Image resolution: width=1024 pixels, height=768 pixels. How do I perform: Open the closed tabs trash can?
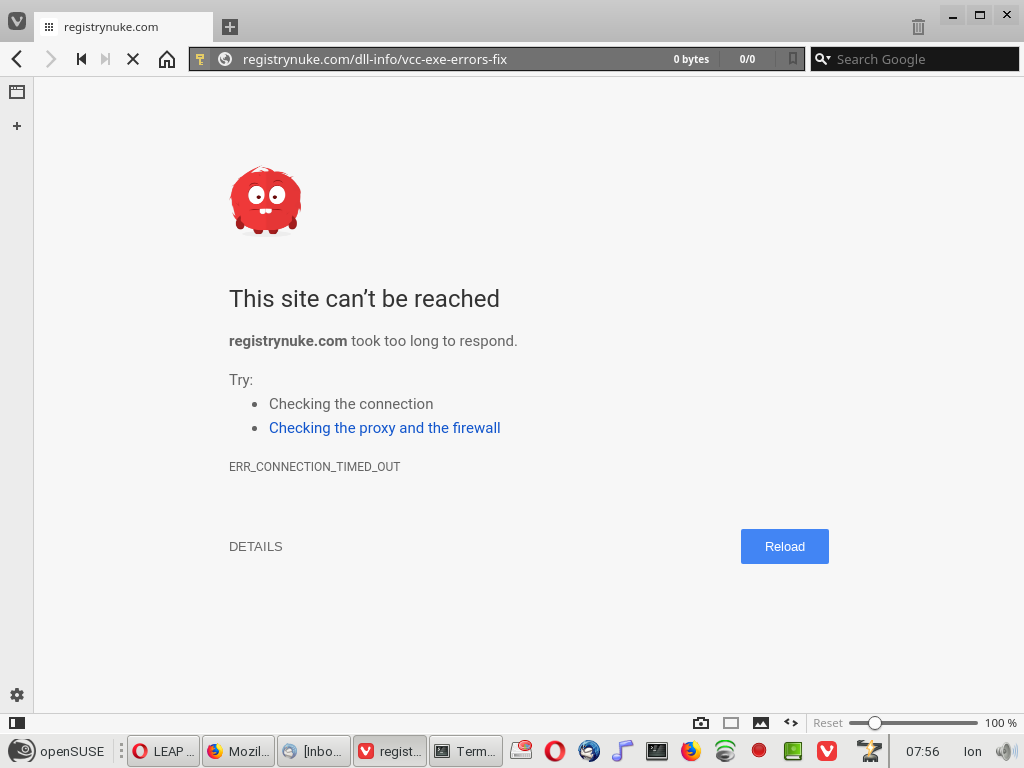pyautogui.click(x=918, y=27)
